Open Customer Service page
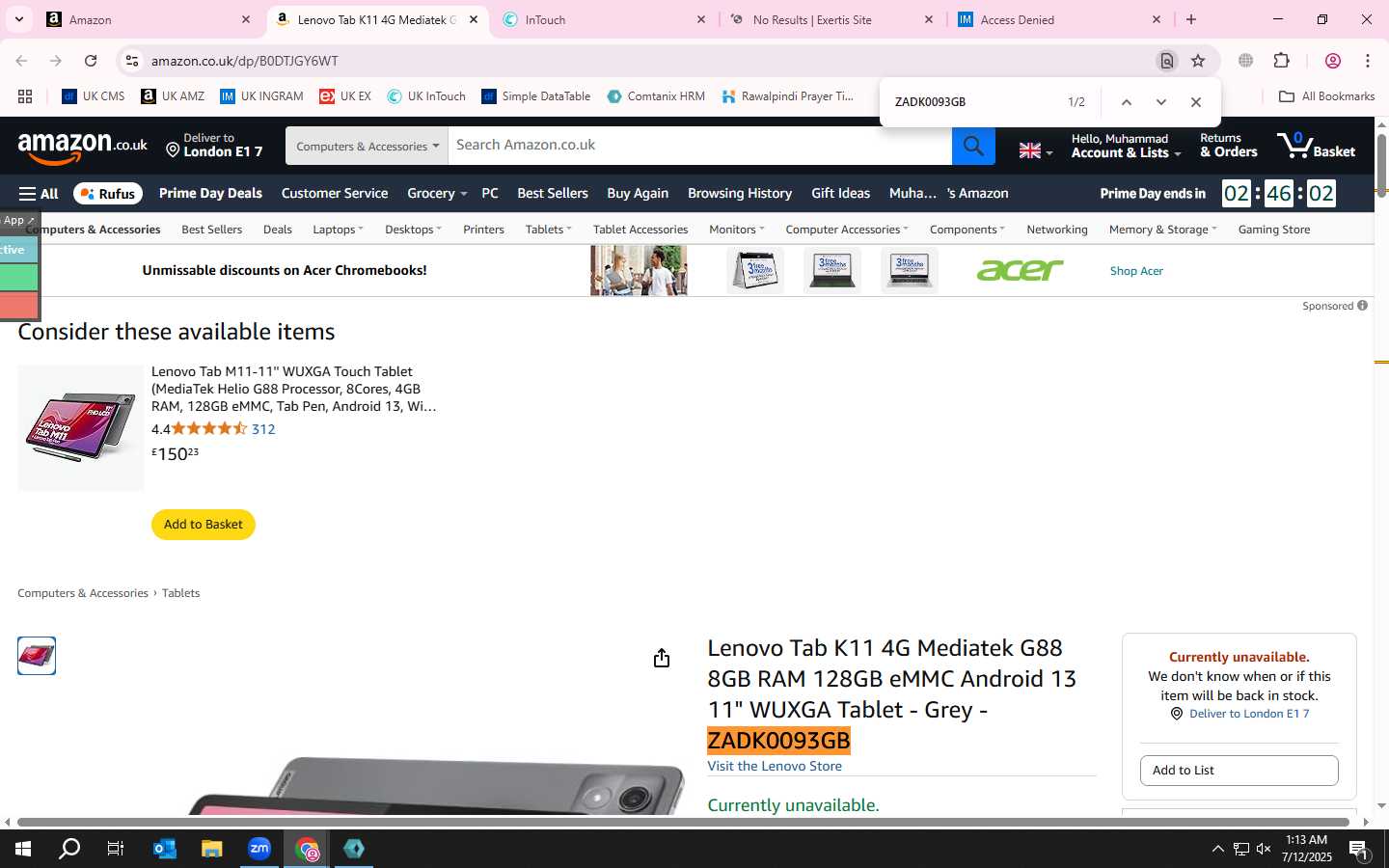Image resolution: width=1389 pixels, height=868 pixels. click(335, 194)
